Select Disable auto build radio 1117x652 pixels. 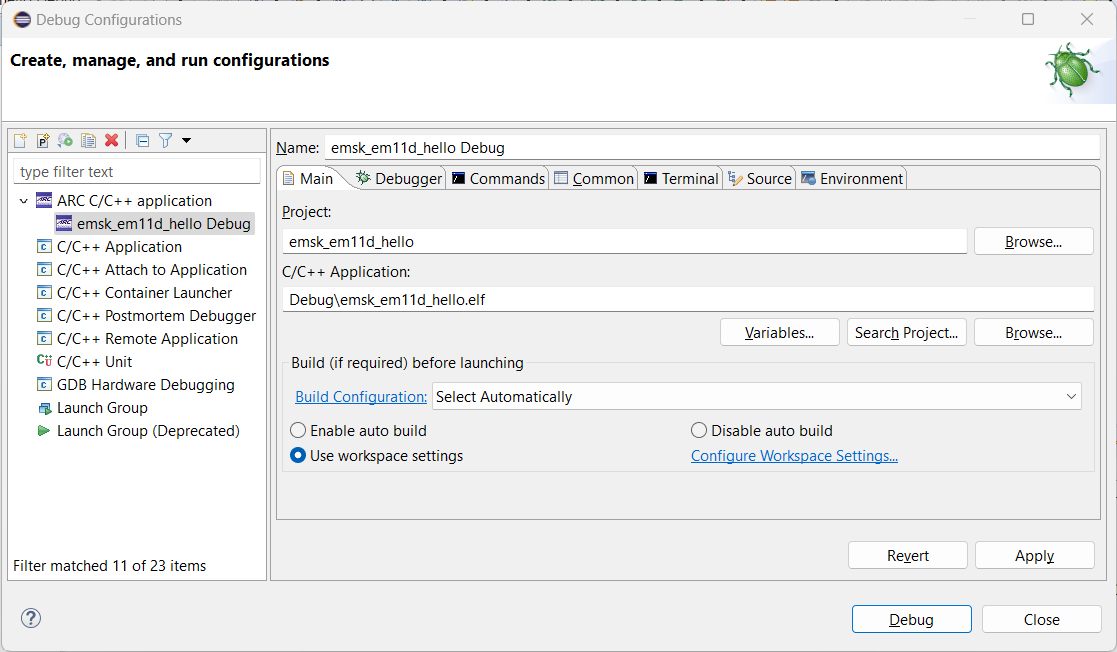(699, 430)
